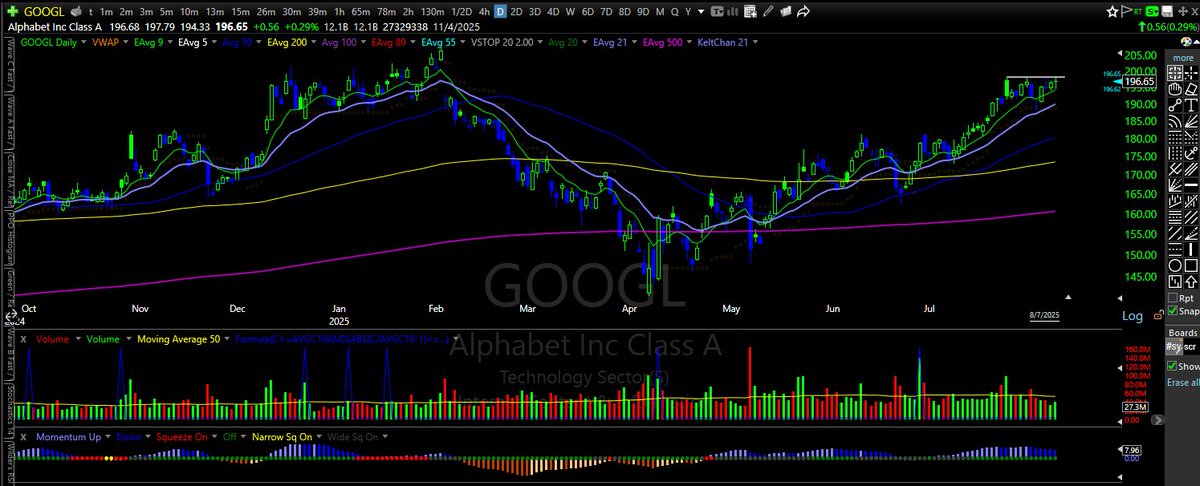Screen dimensions: 1200x486
Task: Select the circle drawing tool
Action: coord(1175,265)
